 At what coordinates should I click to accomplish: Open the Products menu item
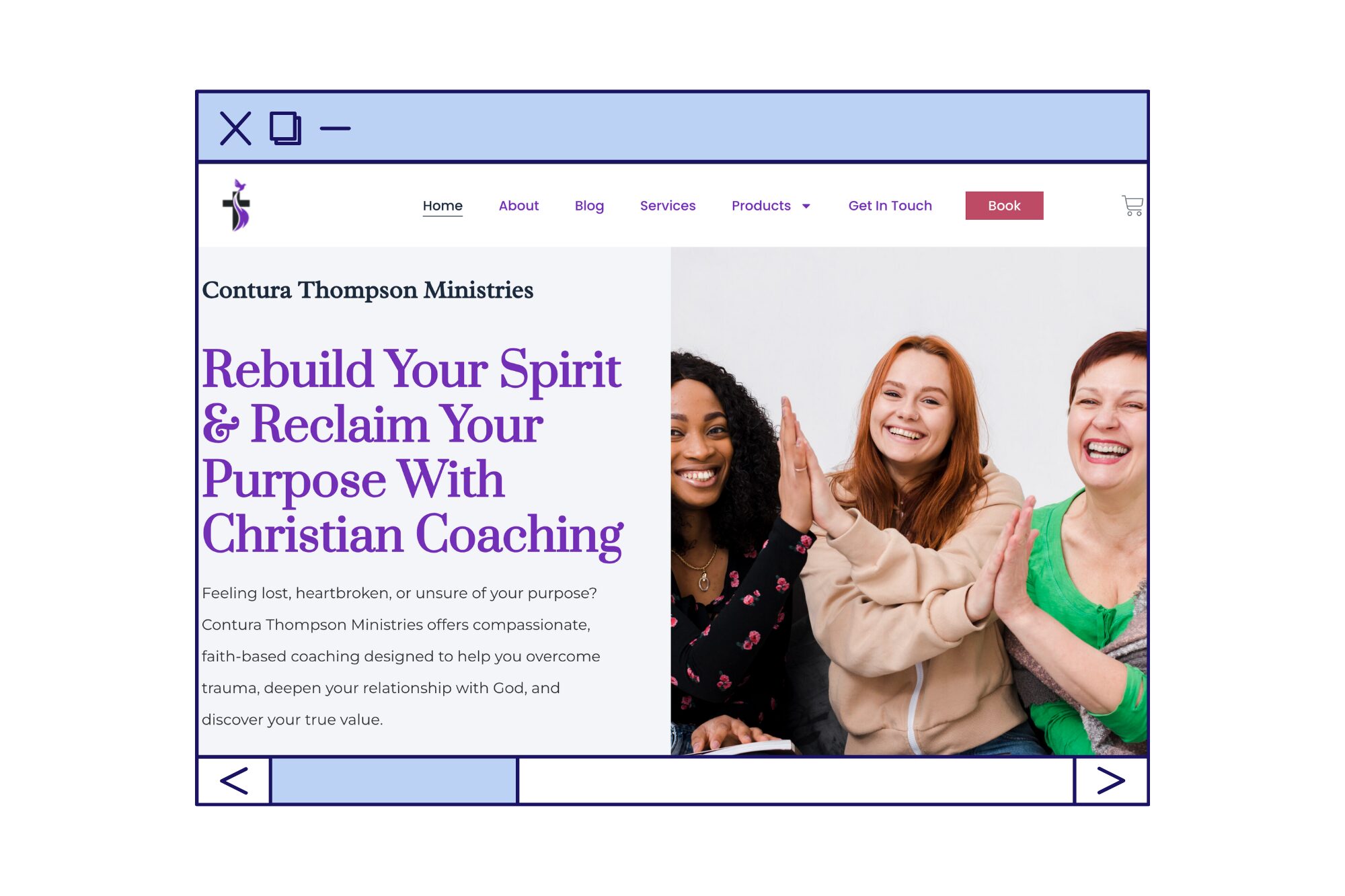pyautogui.click(x=761, y=206)
